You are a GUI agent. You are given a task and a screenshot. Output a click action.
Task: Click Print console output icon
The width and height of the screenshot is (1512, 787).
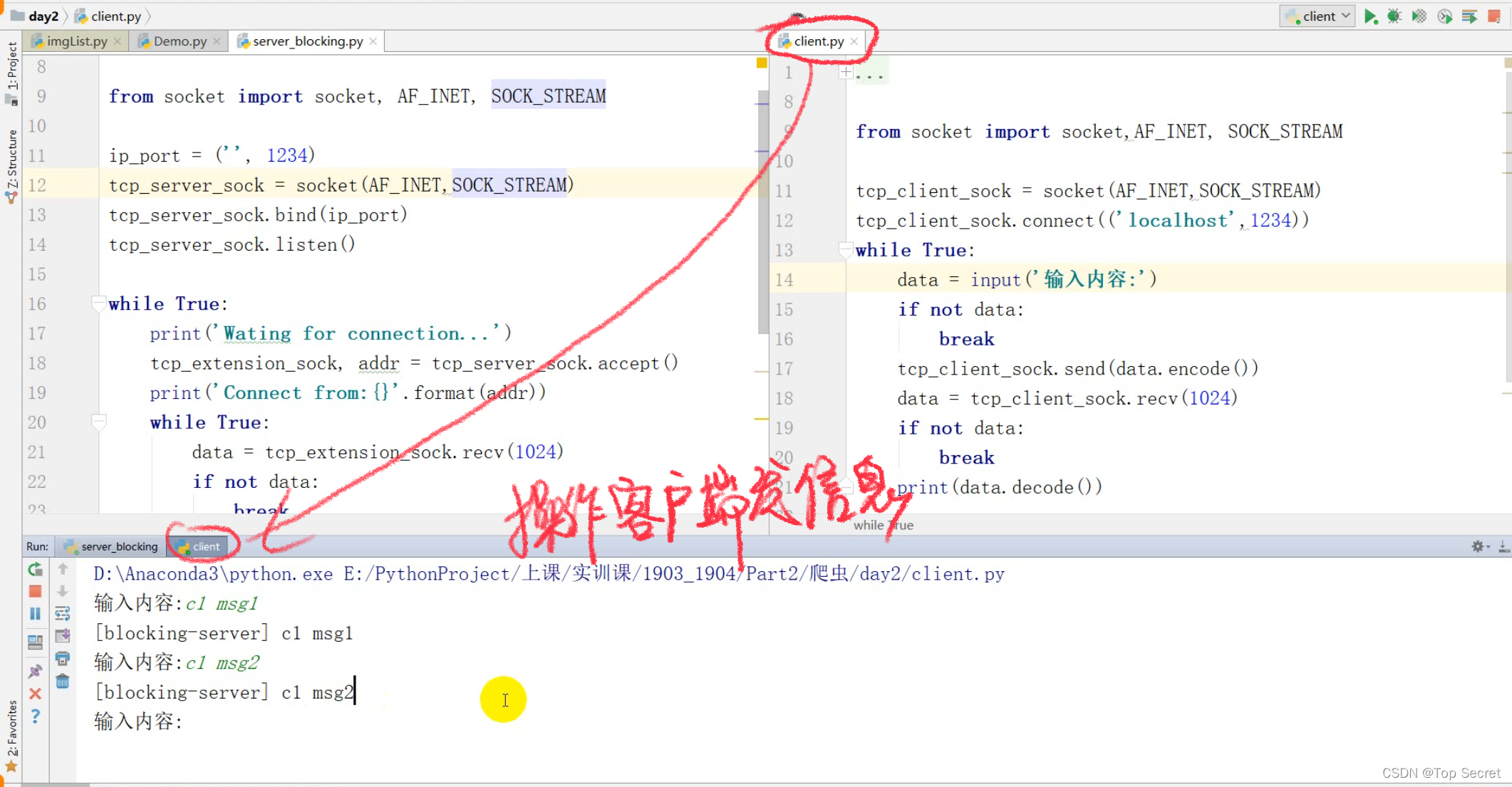[x=63, y=658]
